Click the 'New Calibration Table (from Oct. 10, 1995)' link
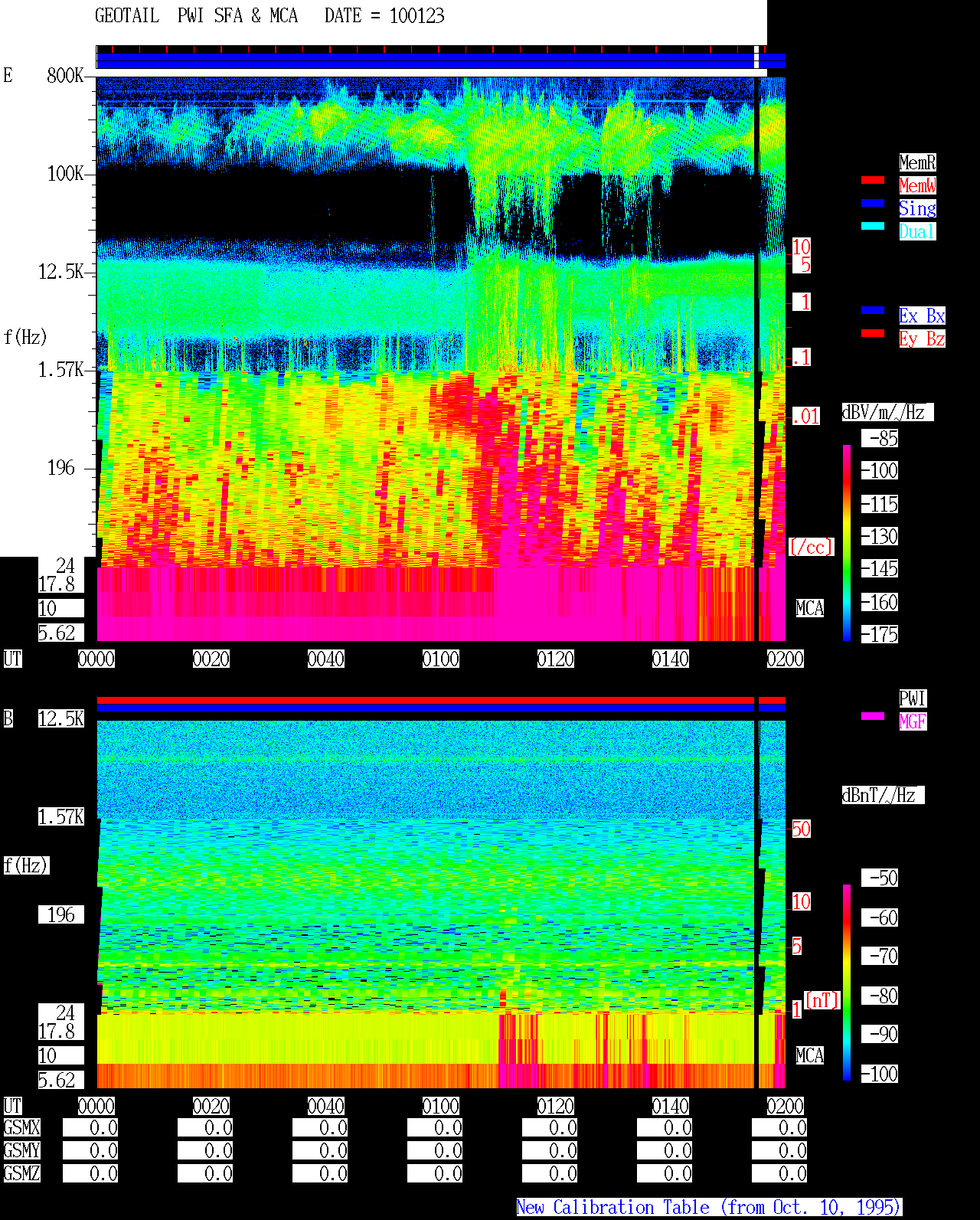 [709, 1207]
